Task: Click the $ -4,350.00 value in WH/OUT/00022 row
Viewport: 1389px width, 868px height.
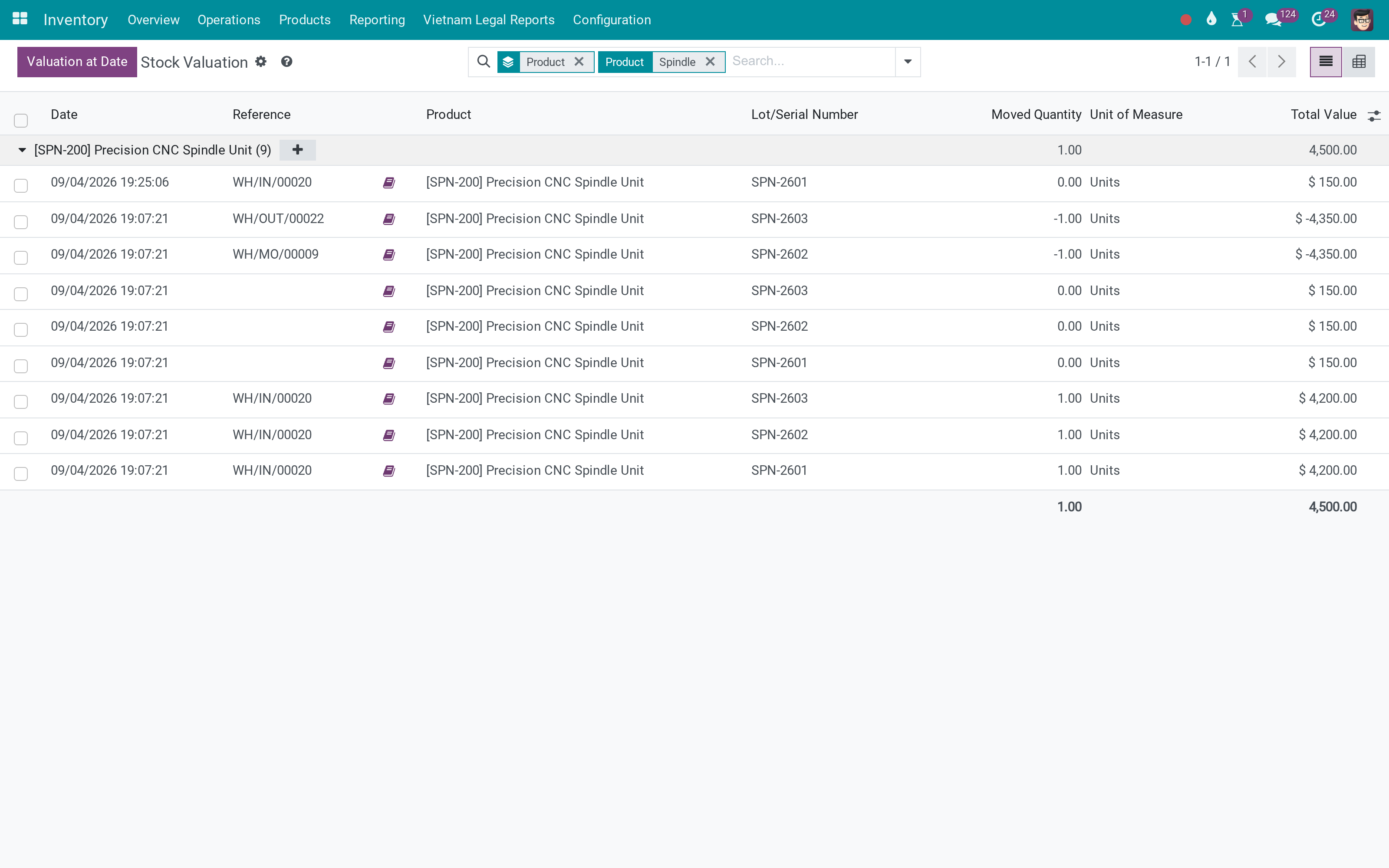Action: pyautogui.click(x=1326, y=219)
